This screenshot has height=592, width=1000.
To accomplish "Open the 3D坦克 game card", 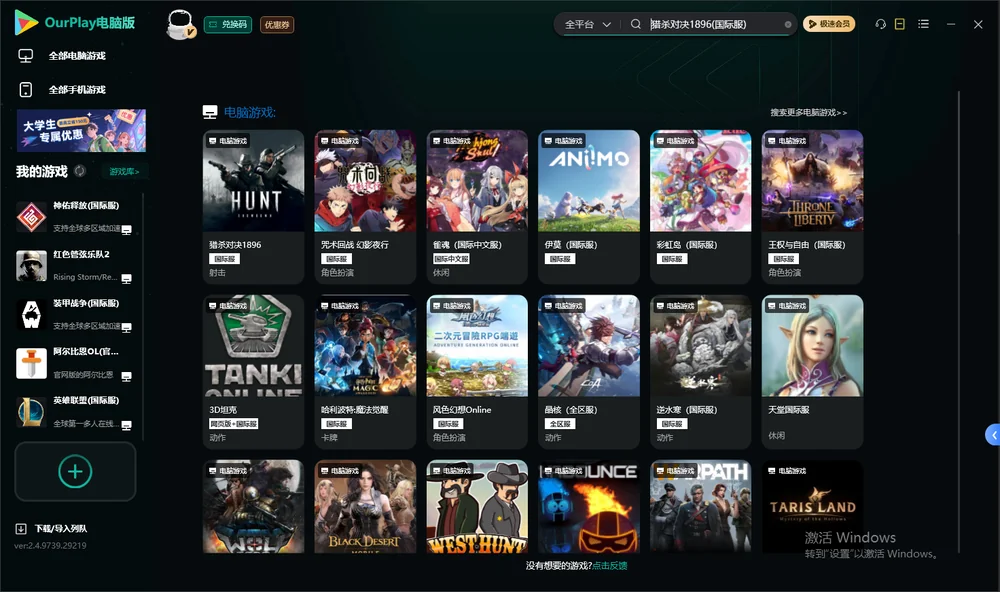I will (x=253, y=372).
